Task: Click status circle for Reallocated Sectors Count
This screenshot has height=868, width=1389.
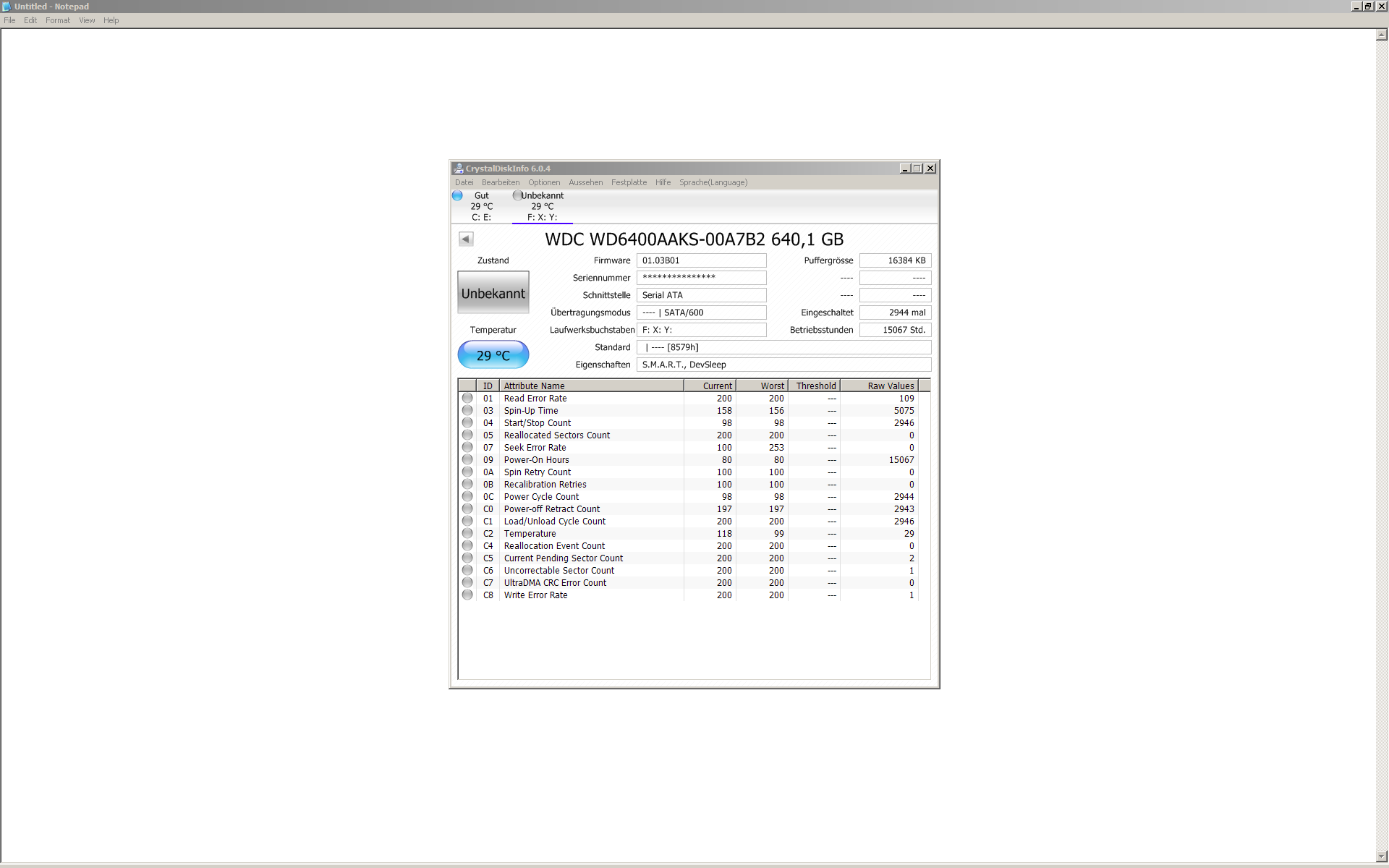Action: click(467, 435)
